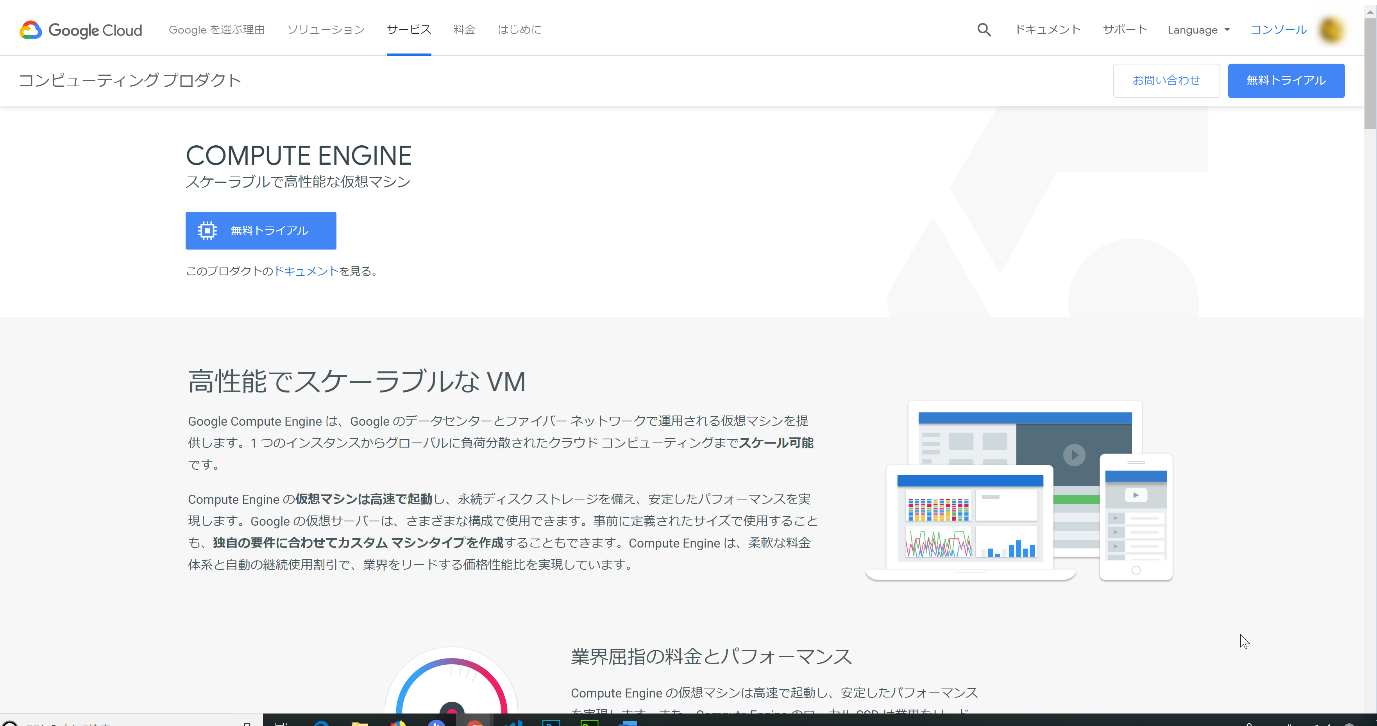1377x726 pixels.
Task: Play the video in the laptop illustration
Action: point(1074,455)
